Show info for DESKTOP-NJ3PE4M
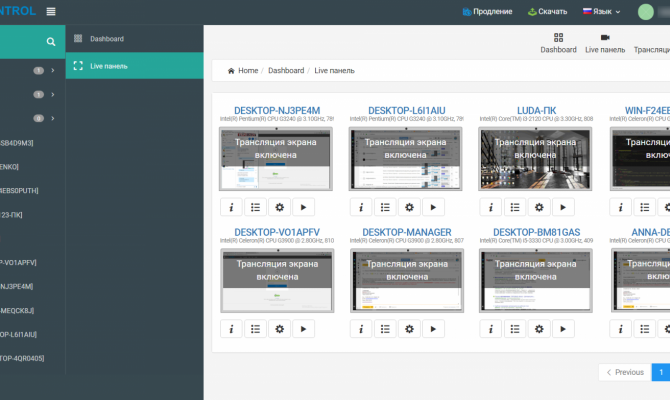 point(231,207)
